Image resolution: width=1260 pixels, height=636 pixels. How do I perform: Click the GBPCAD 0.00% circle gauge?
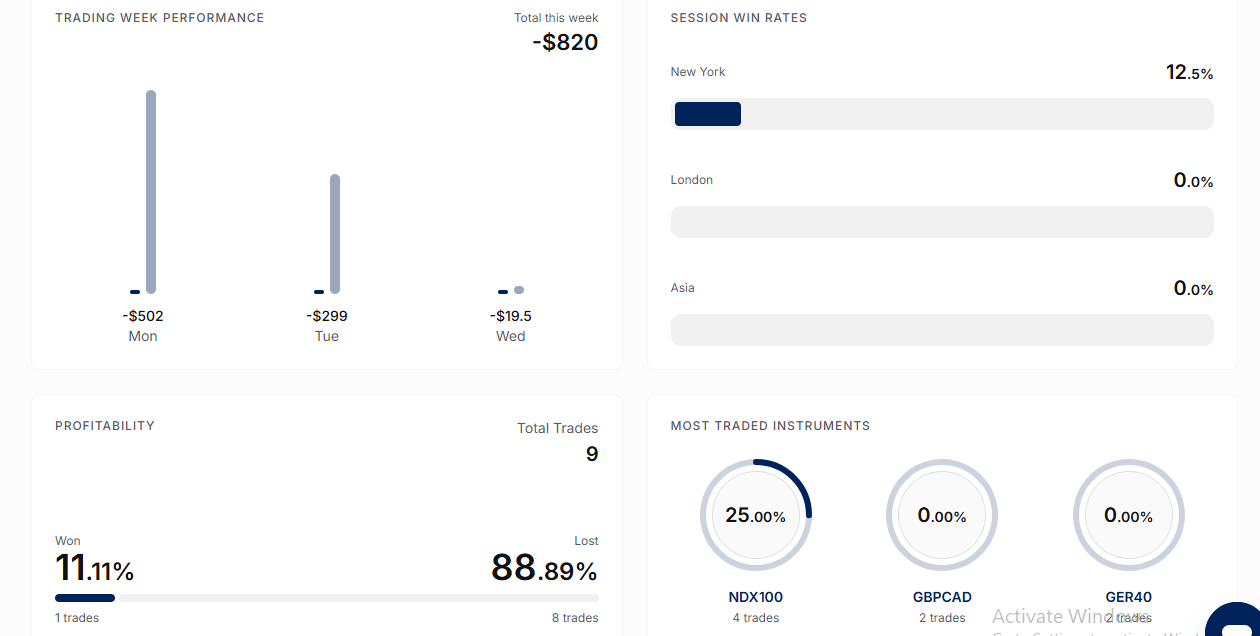942,515
